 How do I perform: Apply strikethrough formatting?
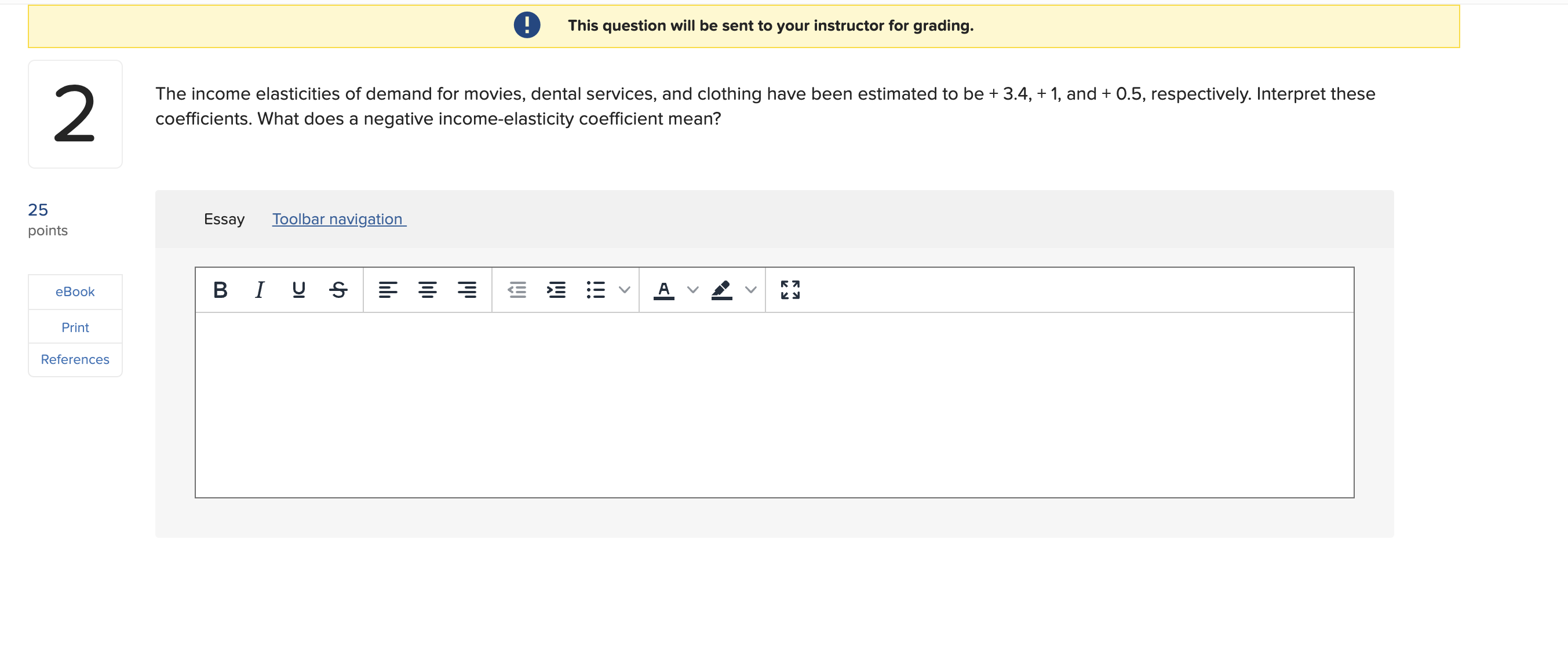coord(338,290)
